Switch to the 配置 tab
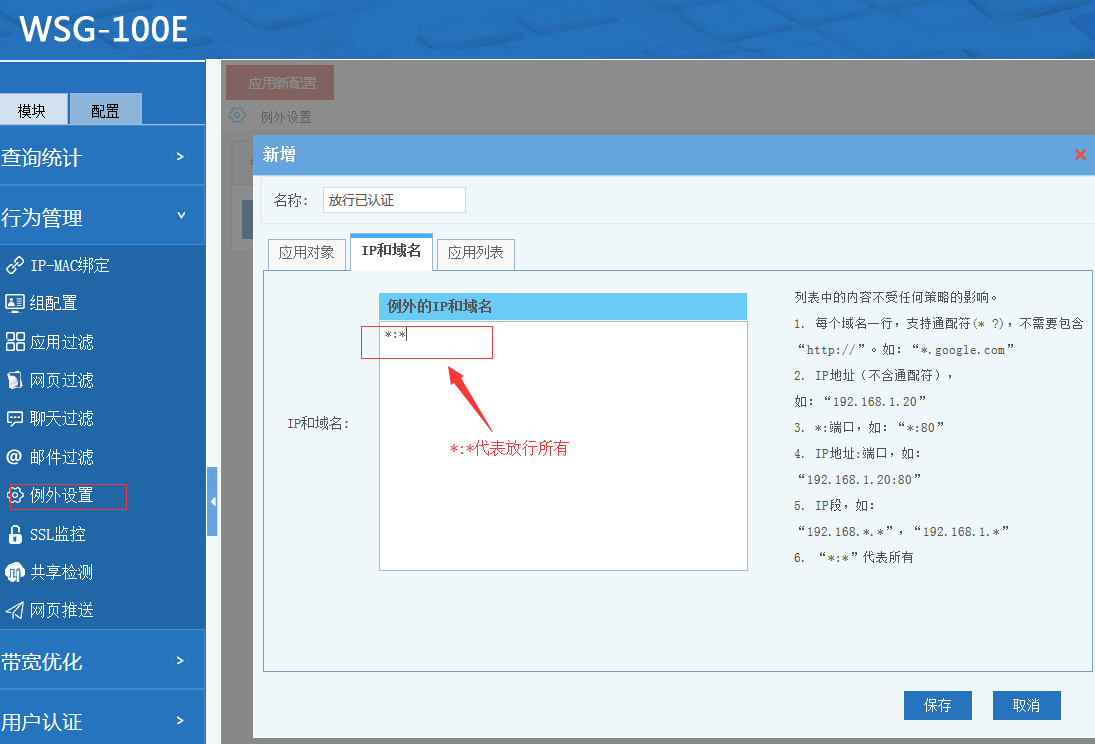The height and width of the screenshot is (744, 1095). [105, 110]
